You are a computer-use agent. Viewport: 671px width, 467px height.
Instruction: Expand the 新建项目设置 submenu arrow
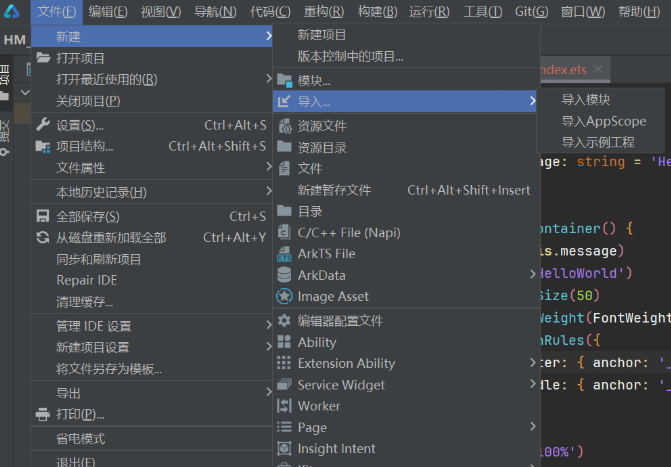coord(268,346)
